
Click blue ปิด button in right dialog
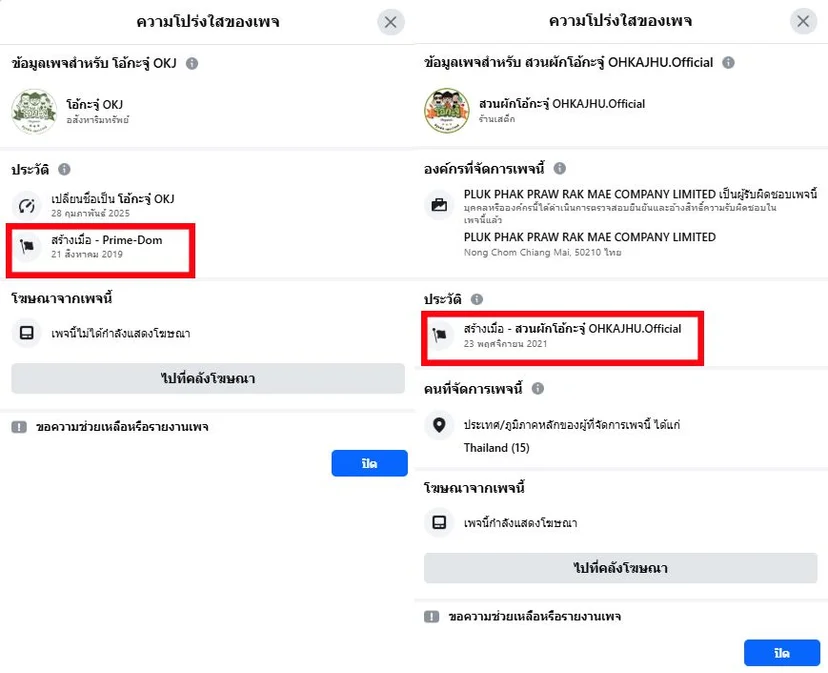(x=782, y=653)
